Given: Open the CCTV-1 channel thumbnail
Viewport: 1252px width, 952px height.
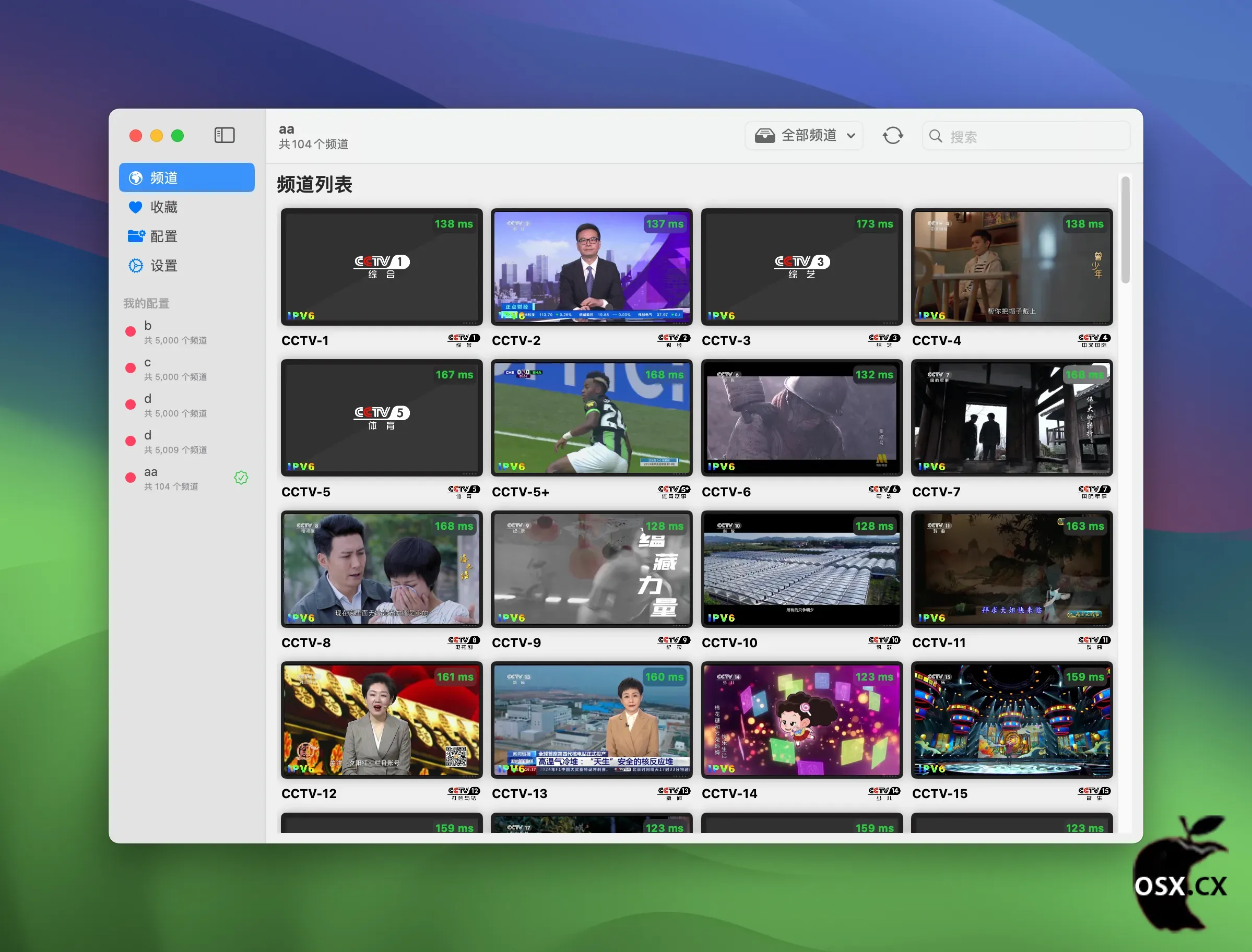Looking at the screenshot, I should 382,267.
